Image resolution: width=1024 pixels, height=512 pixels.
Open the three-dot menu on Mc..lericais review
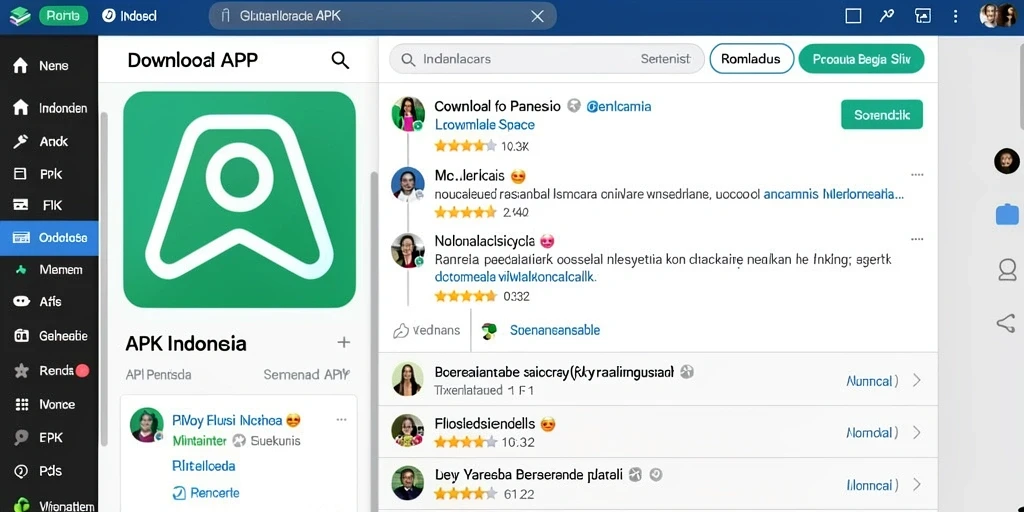(917, 175)
